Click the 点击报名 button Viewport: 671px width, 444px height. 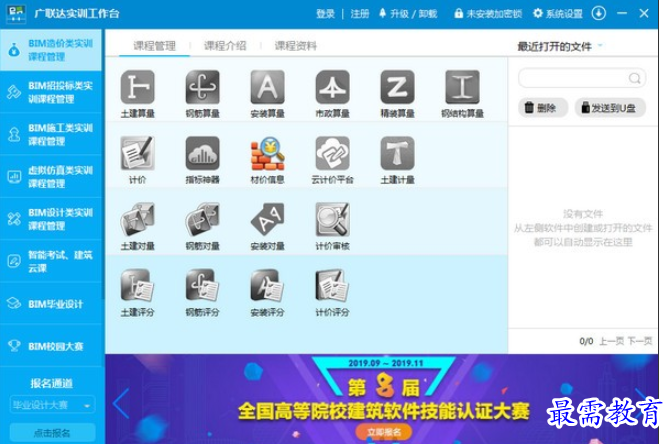pyautogui.click(x=52, y=433)
